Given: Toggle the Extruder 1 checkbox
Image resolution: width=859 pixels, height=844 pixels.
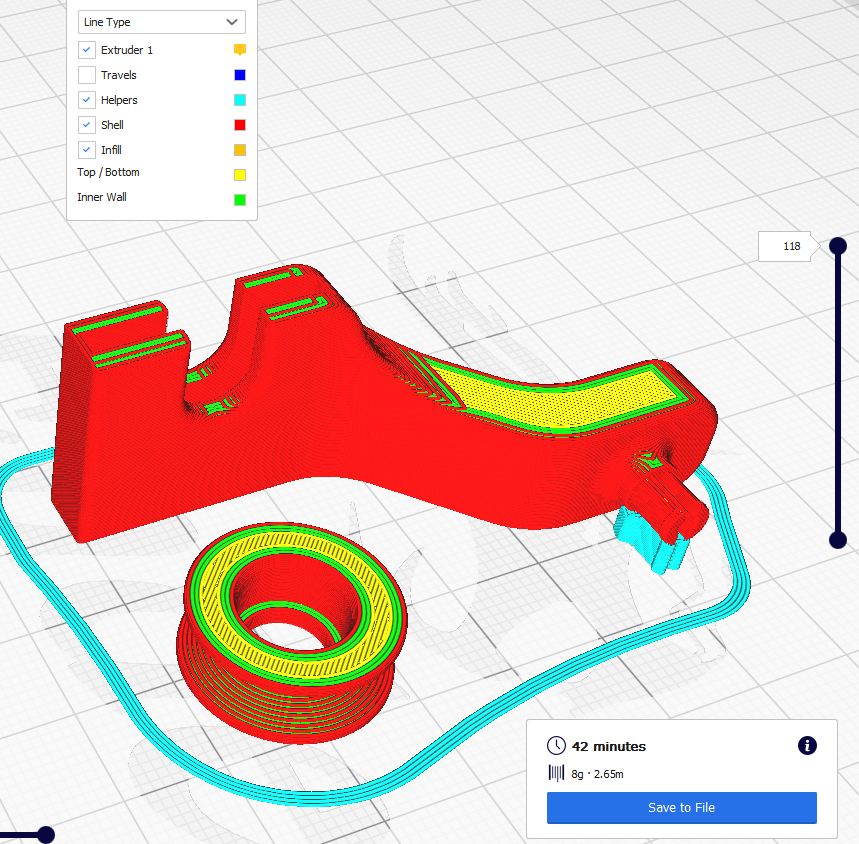Looking at the screenshot, I should pos(87,50).
